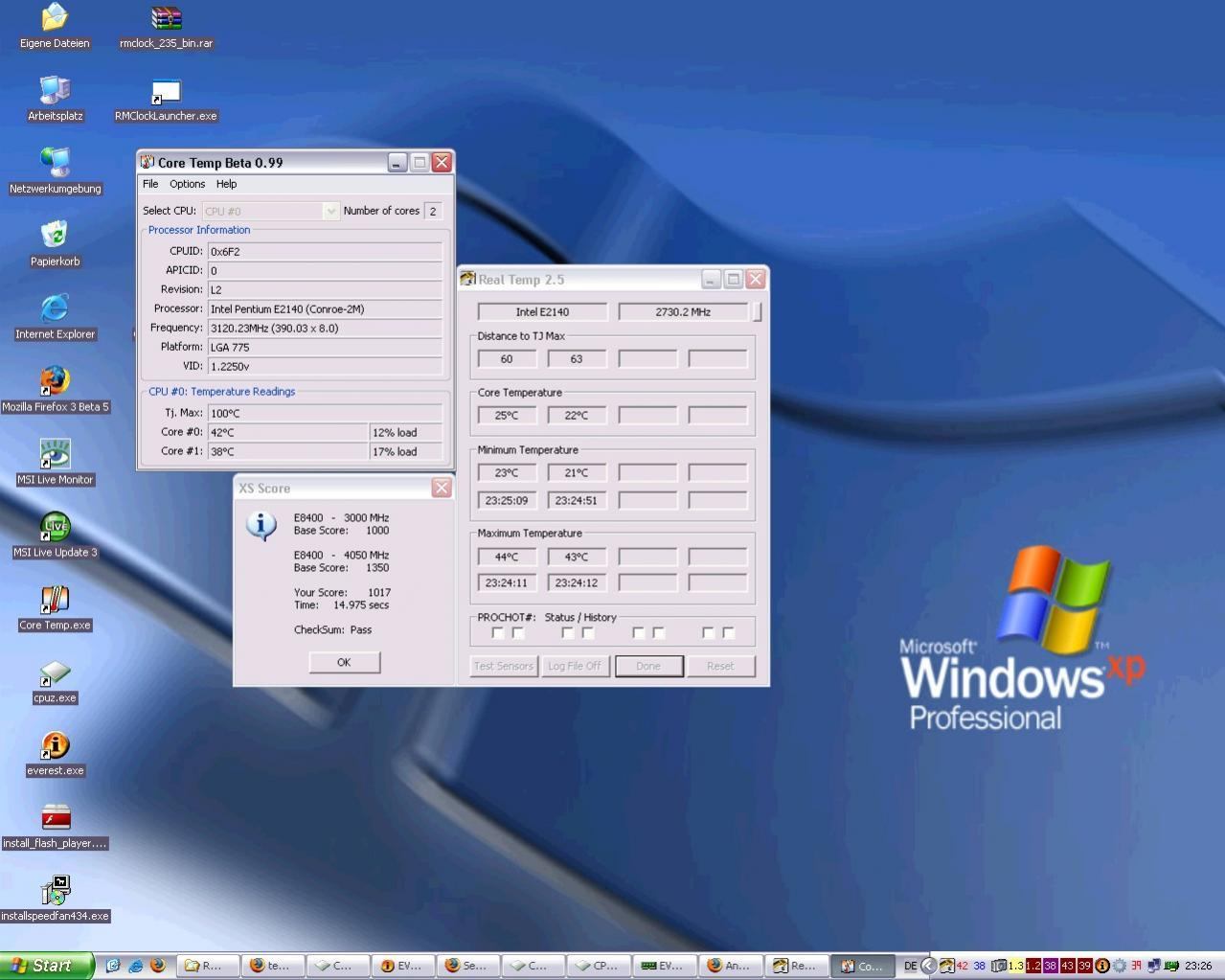
Task: Tick the sixth PROCHOT# status checkbox
Action: click(x=659, y=633)
